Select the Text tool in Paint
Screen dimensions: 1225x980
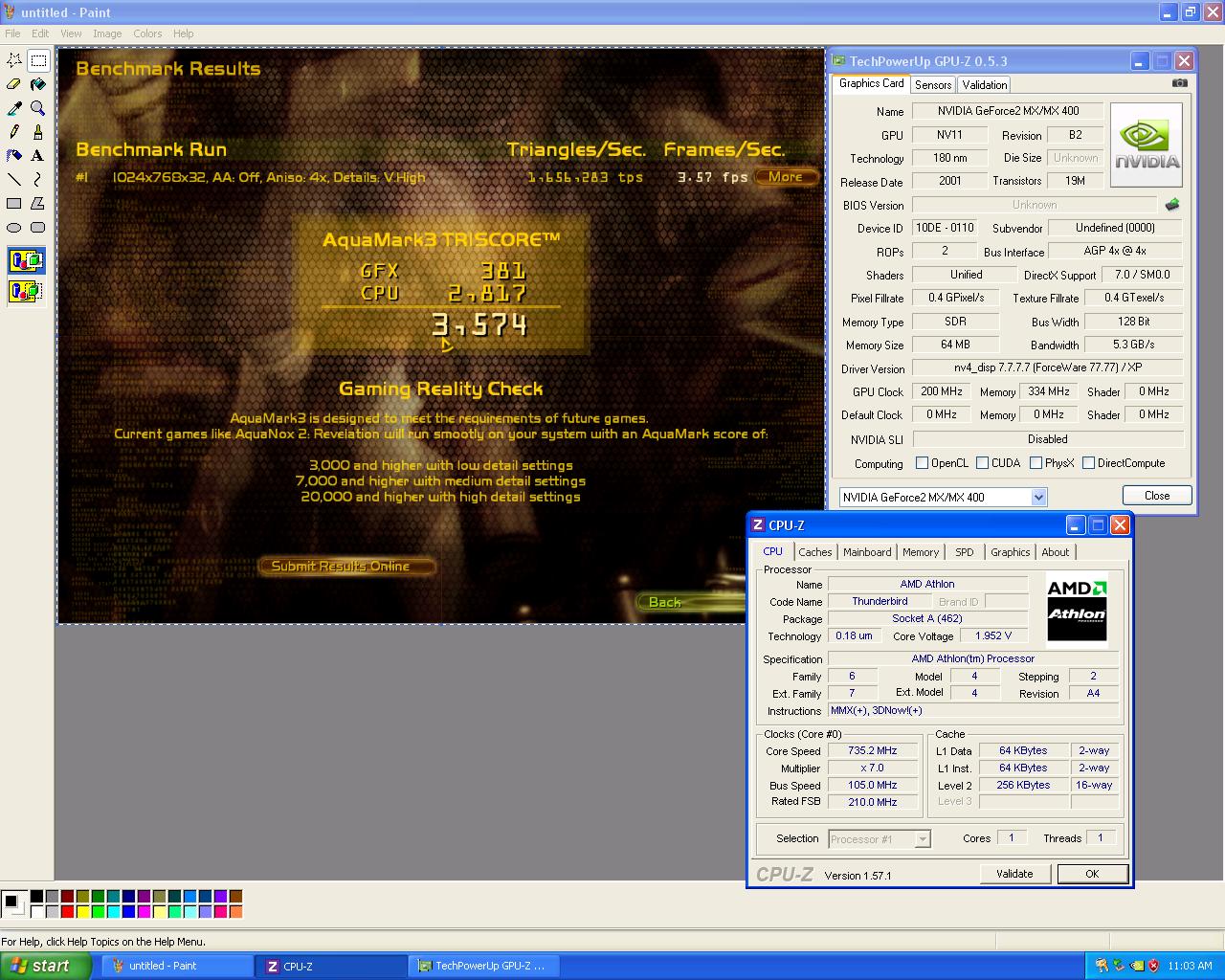pos(38,155)
